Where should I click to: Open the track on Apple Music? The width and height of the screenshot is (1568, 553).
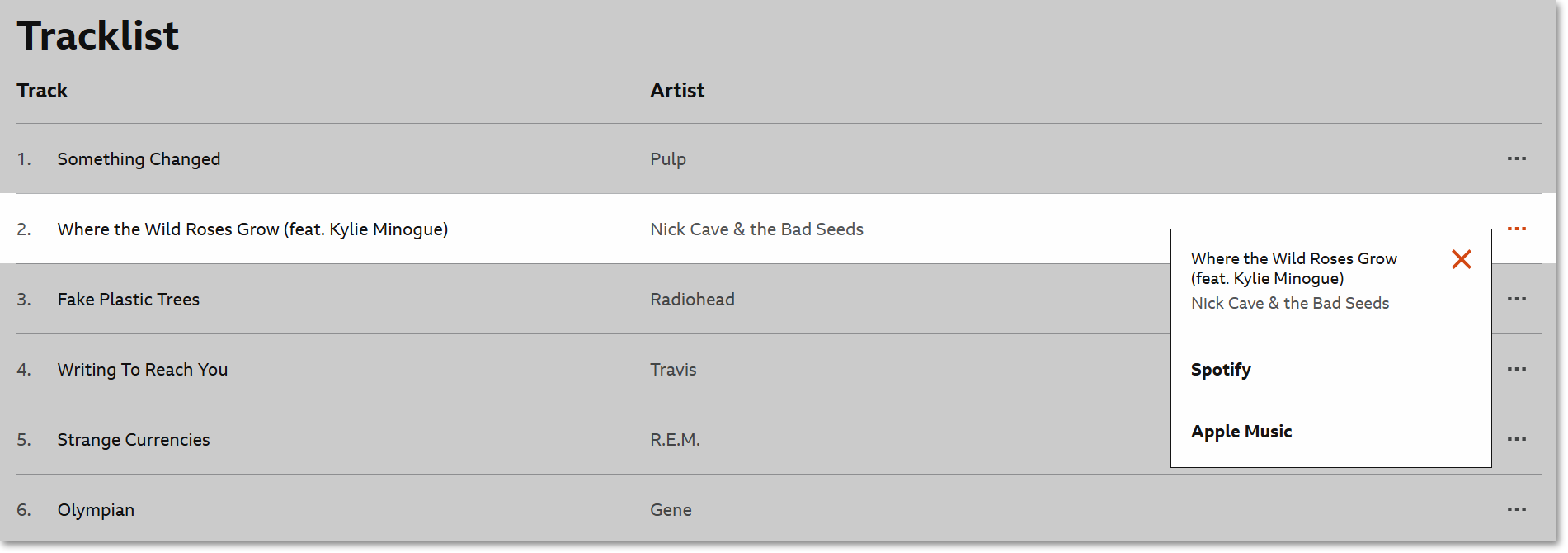coord(1241,431)
